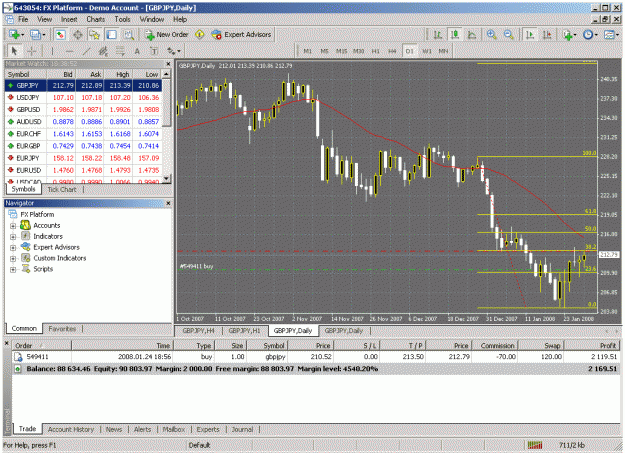Open the File menu
Screen dimensions: 625x453
(23, 19)
